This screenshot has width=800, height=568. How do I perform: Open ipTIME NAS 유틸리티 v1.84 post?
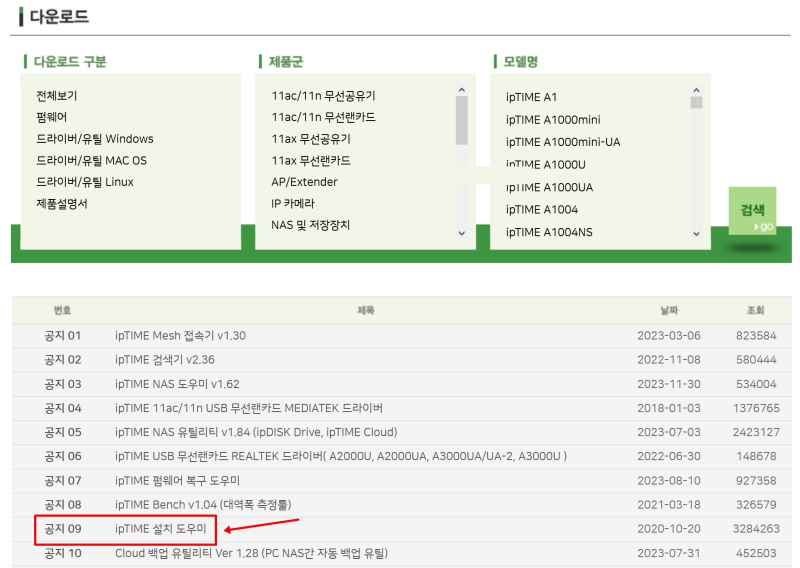[256, 432]
